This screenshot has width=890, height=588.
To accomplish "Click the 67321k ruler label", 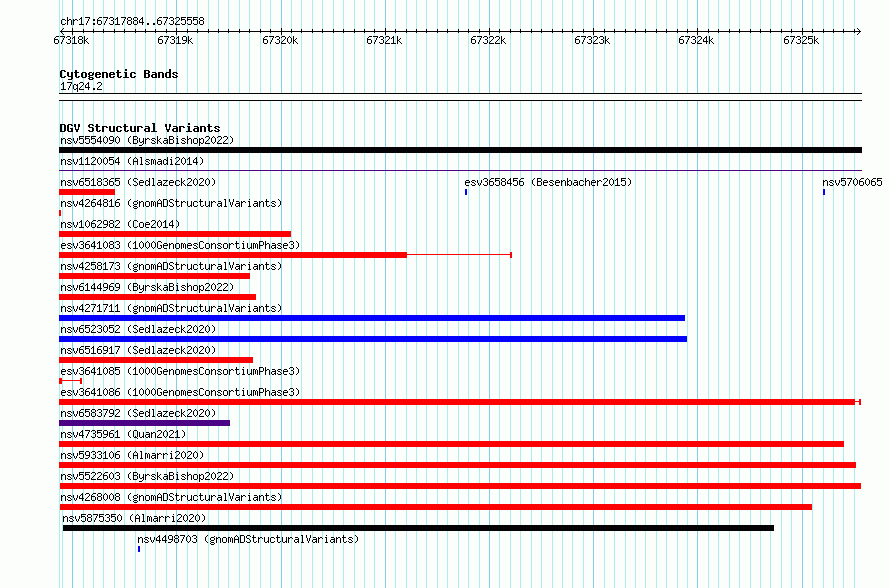I will pyautogui.click(x=384, y=40).
